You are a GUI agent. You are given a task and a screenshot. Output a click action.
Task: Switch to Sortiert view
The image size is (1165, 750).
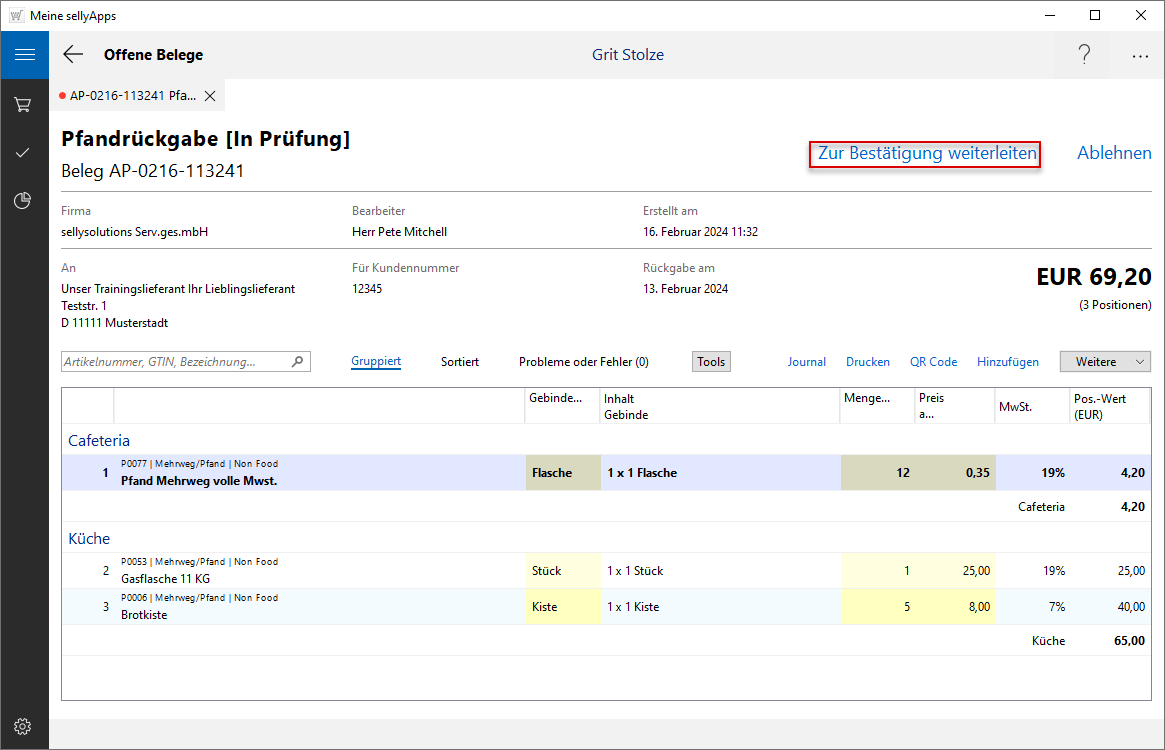(460, 362)
